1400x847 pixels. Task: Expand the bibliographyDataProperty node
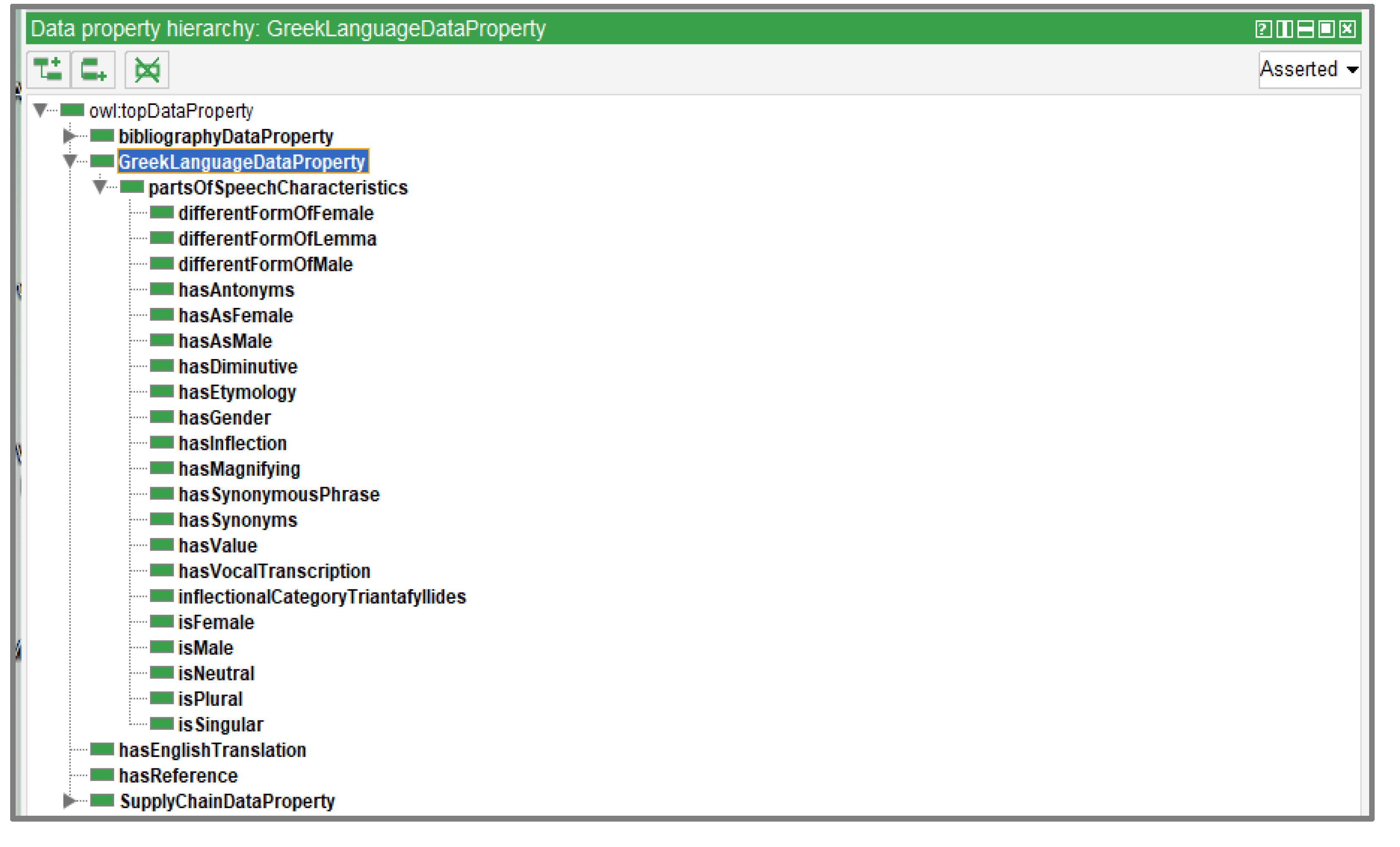click(69, 136)
